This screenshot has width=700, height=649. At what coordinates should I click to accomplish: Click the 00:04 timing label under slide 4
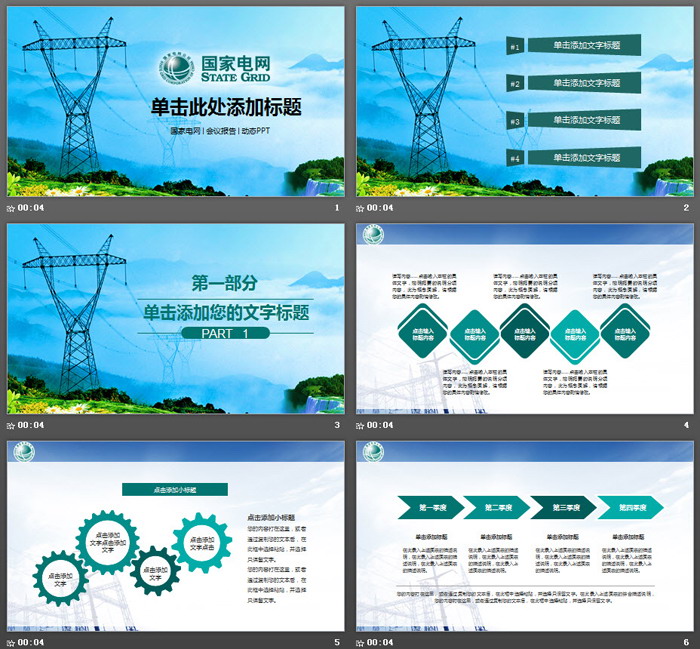tap(381, 425)
